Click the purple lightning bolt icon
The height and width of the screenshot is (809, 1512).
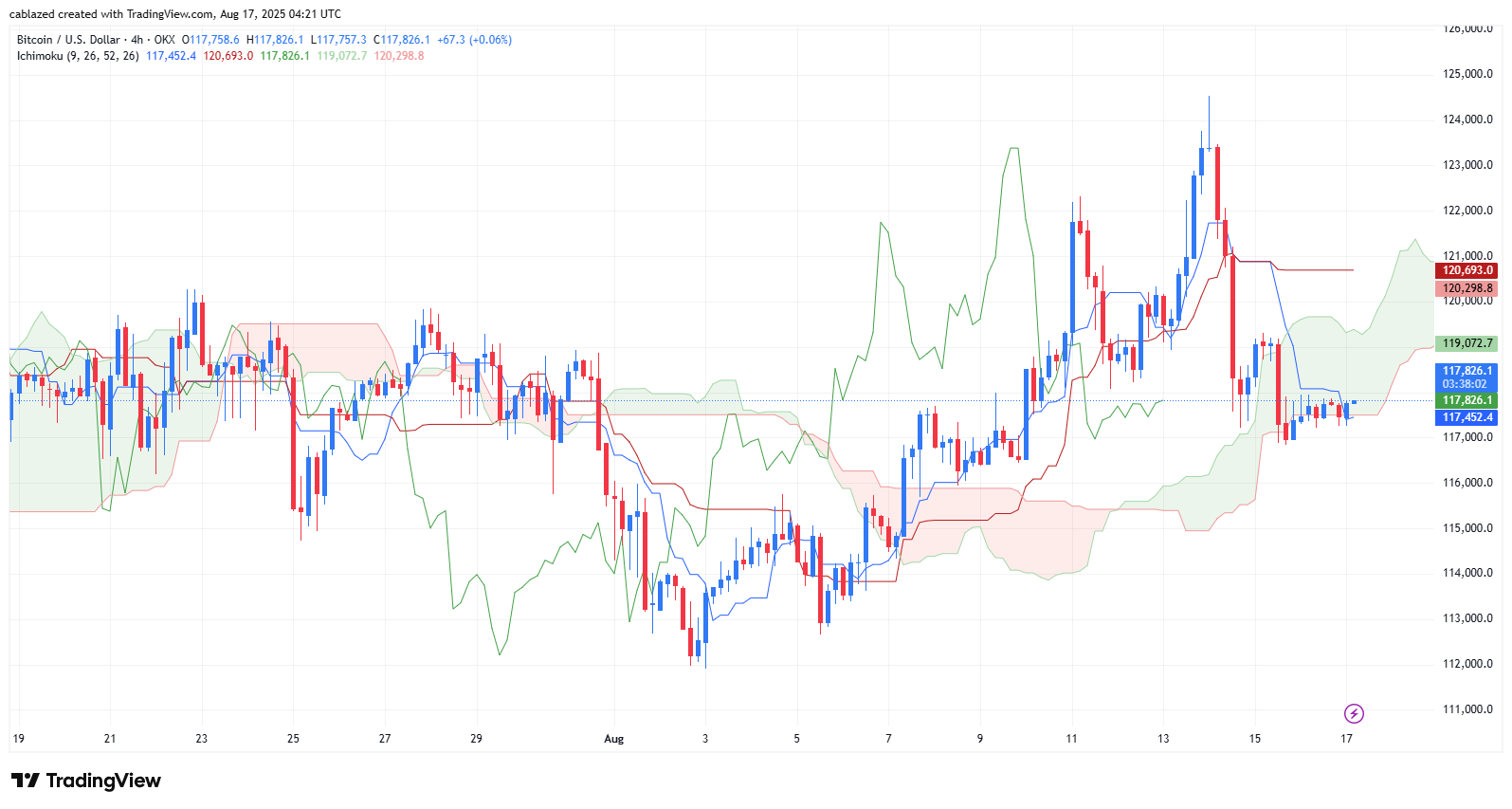click(1354, 713)
